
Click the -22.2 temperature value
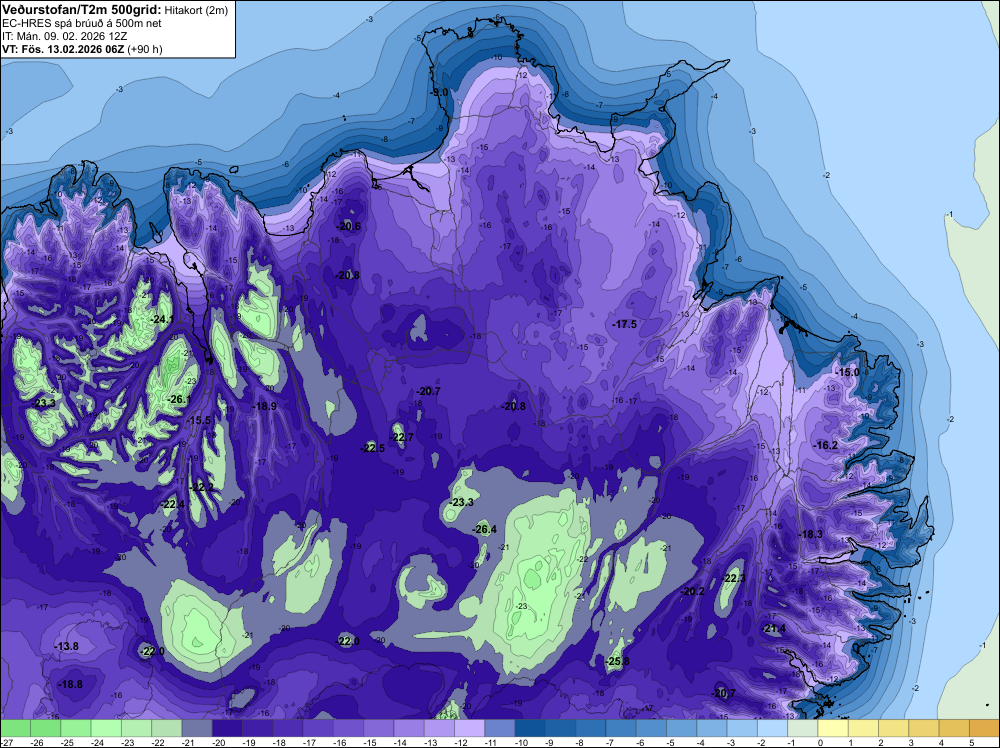pyautogui.click(x=202, y=487)
